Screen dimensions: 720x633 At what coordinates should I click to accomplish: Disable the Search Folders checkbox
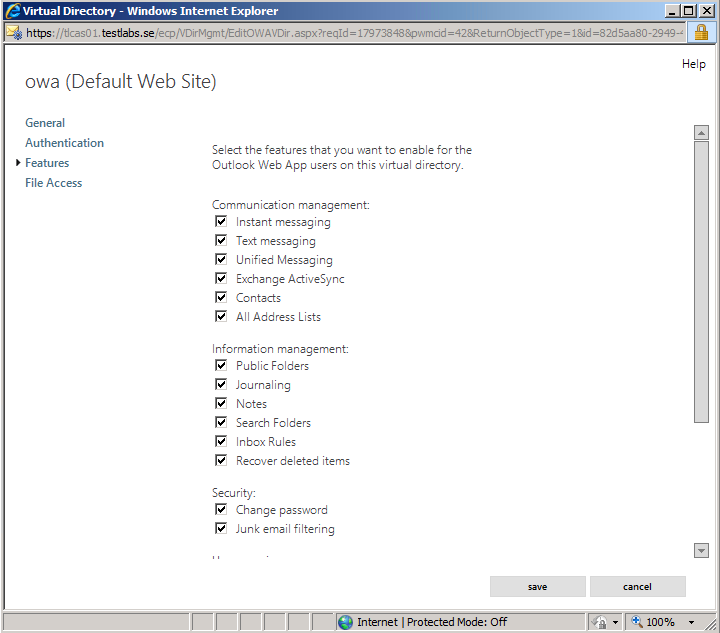click(221, 422)
